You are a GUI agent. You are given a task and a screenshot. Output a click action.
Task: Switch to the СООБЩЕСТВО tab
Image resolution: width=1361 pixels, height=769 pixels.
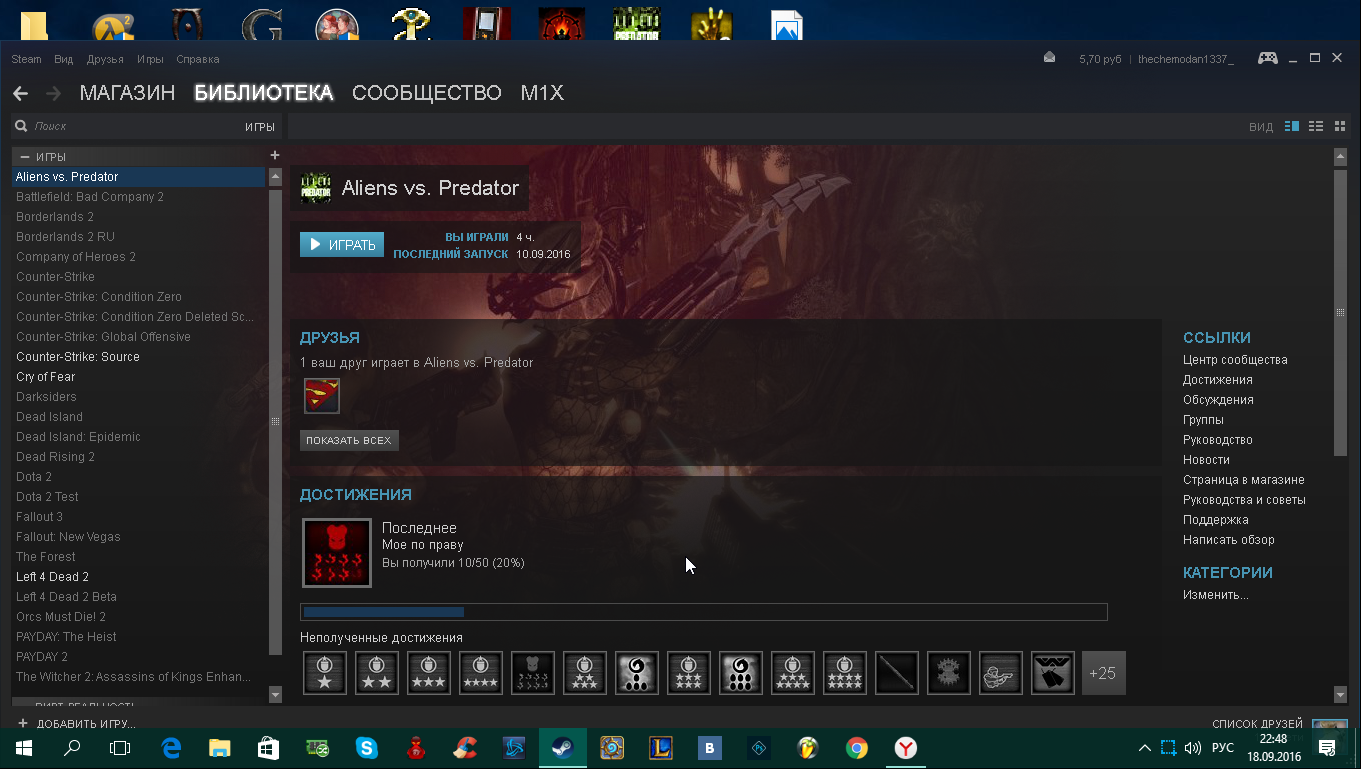(x=427, y=93)
